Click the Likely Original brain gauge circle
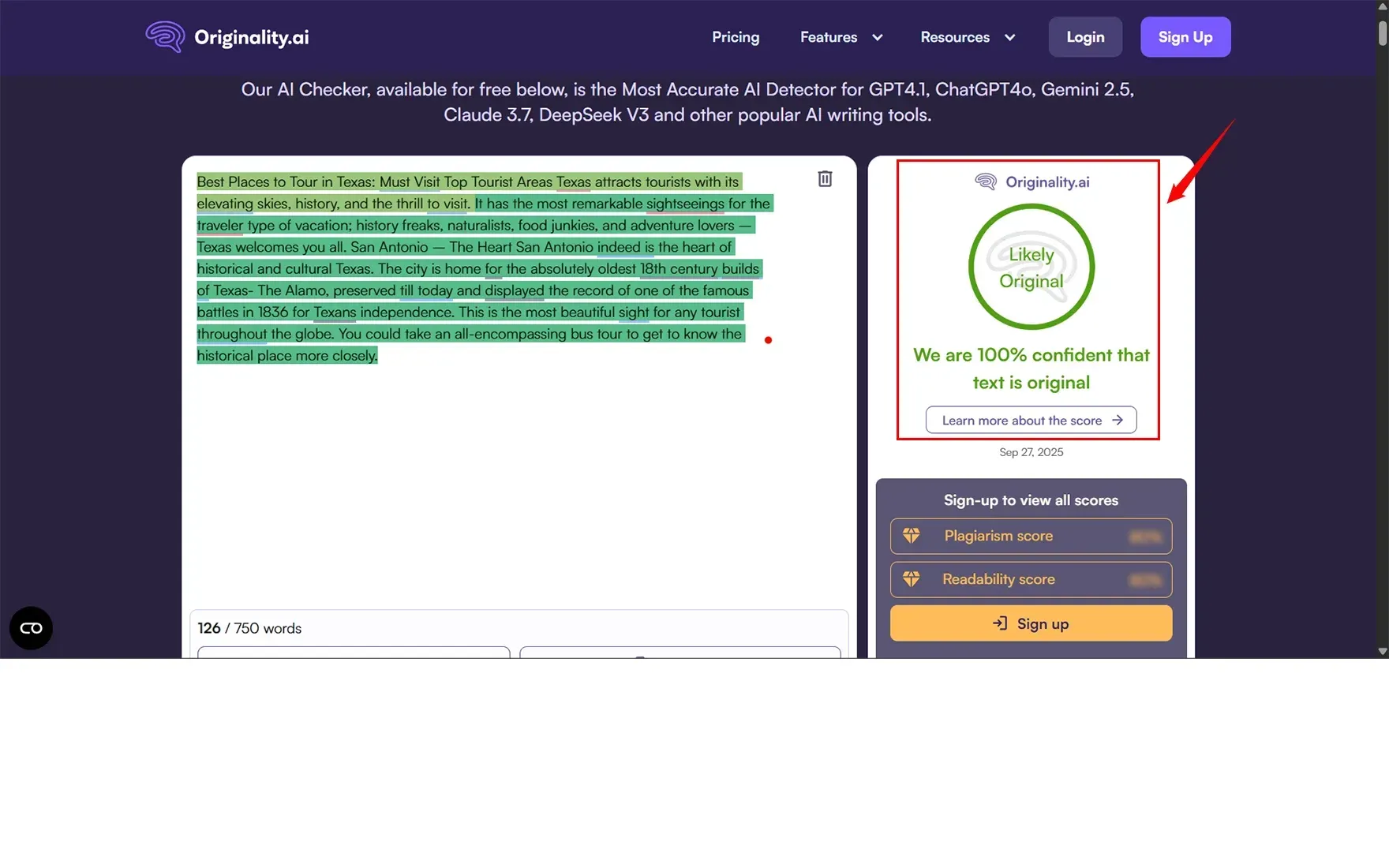 tap(1031, 268)
